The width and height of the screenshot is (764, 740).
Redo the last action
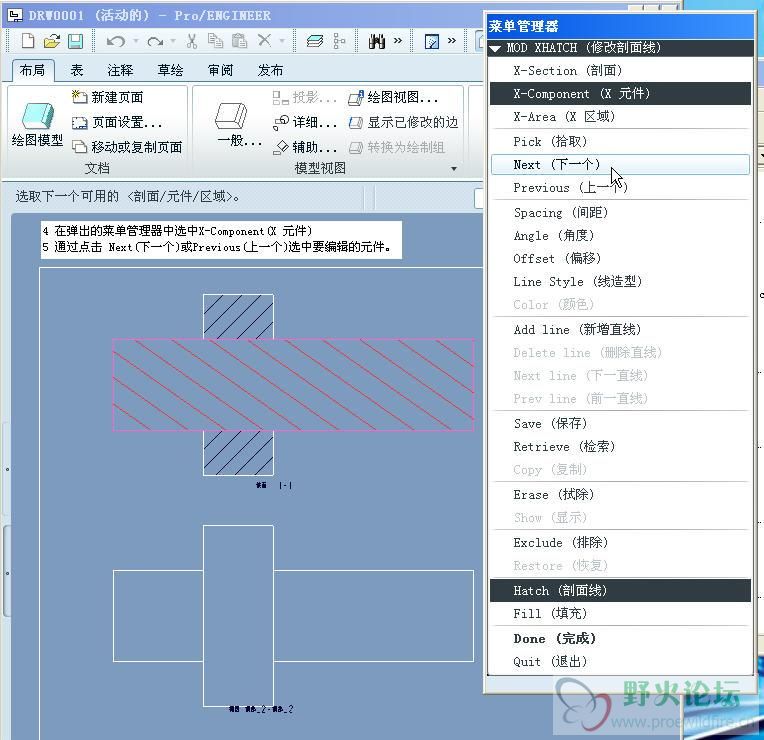[x=155, y=41]
